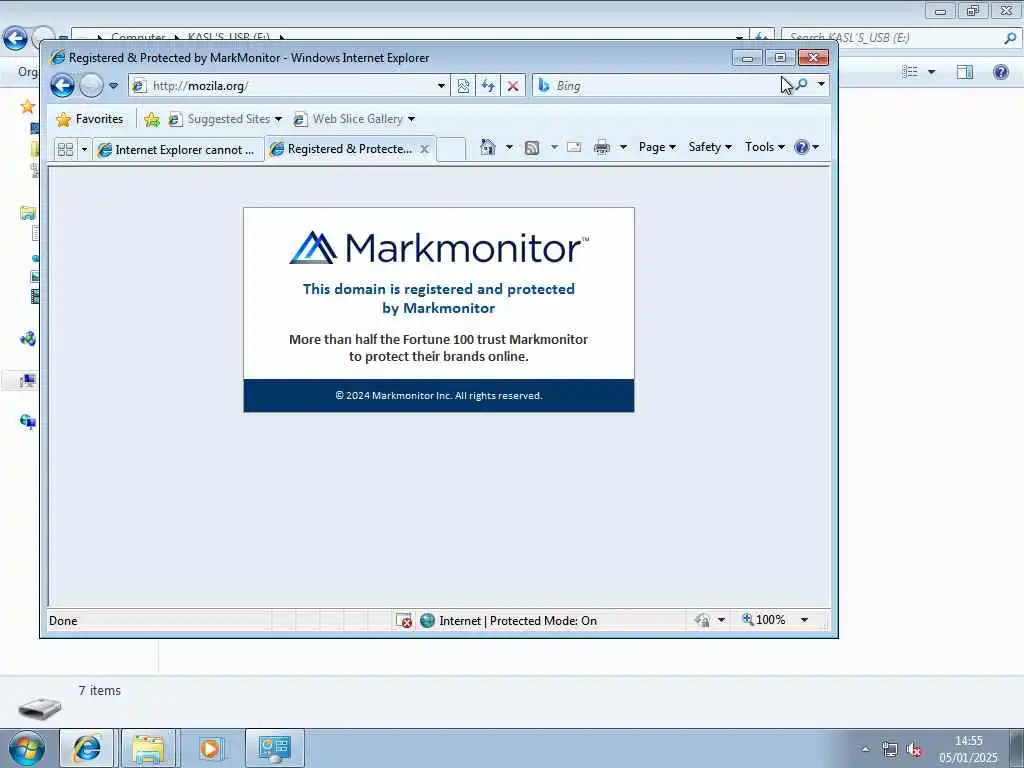The width and height of the screenshot is (1024, 768).
Task: Click the status bar security lock icon
Action: coord(703,620)
